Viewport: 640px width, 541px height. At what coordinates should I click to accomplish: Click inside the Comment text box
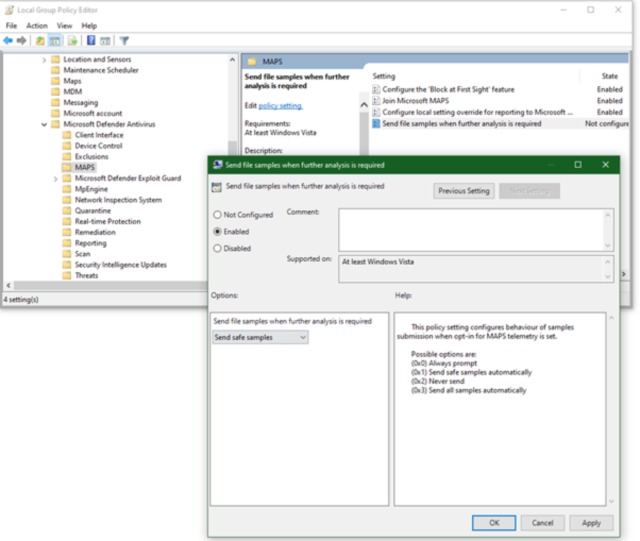(x=472, y=229)
